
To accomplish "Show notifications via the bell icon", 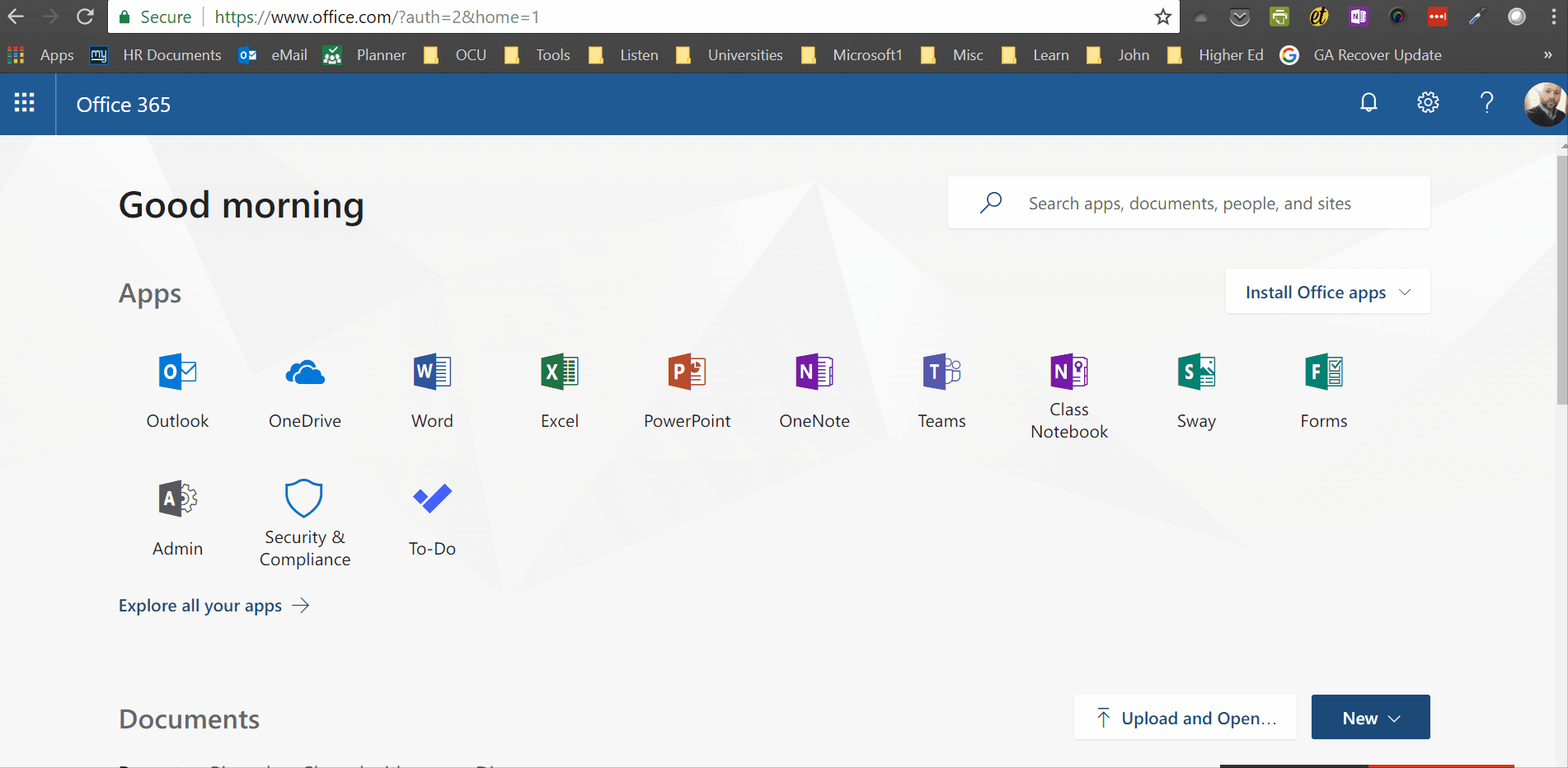I will [x=1368, y=103].
